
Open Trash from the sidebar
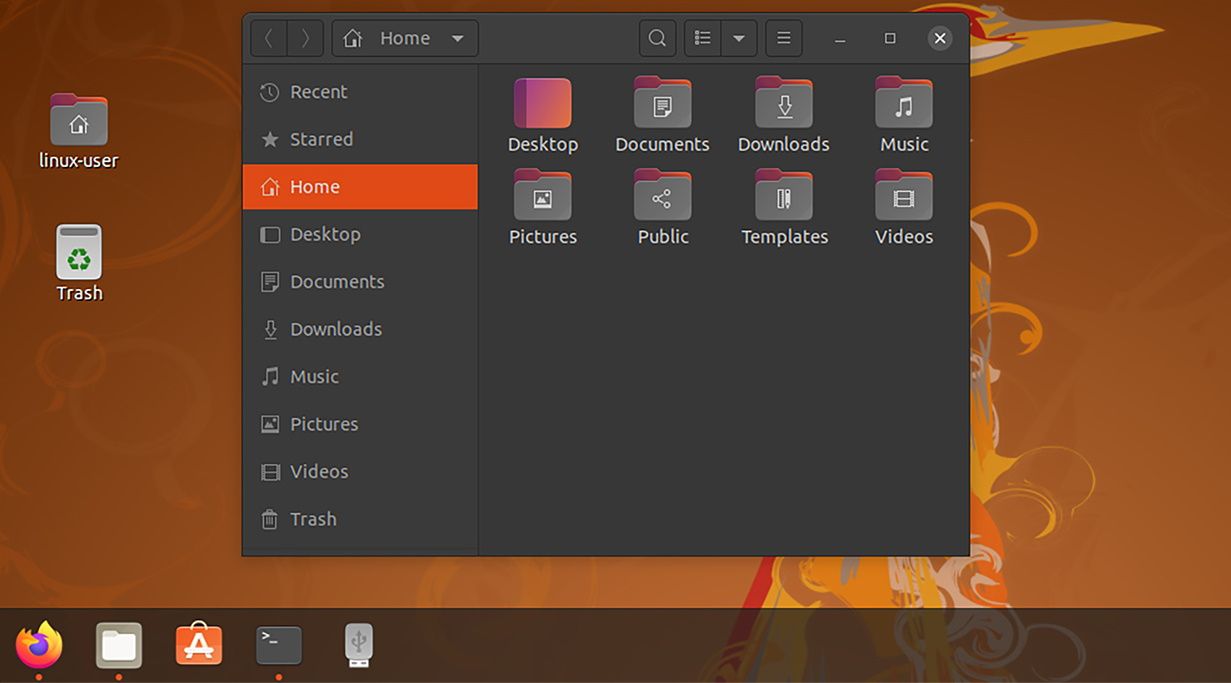(x=313, y=518)
